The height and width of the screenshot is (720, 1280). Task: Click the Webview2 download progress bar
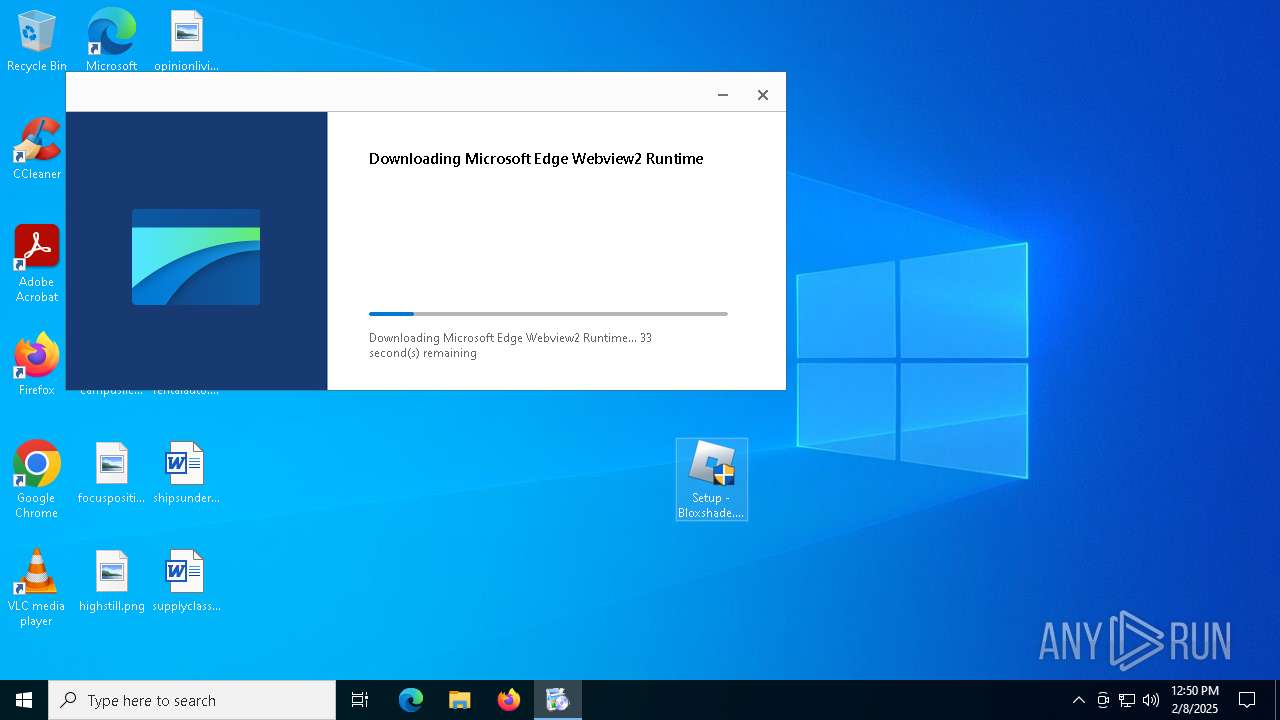[x=548, y=314]
